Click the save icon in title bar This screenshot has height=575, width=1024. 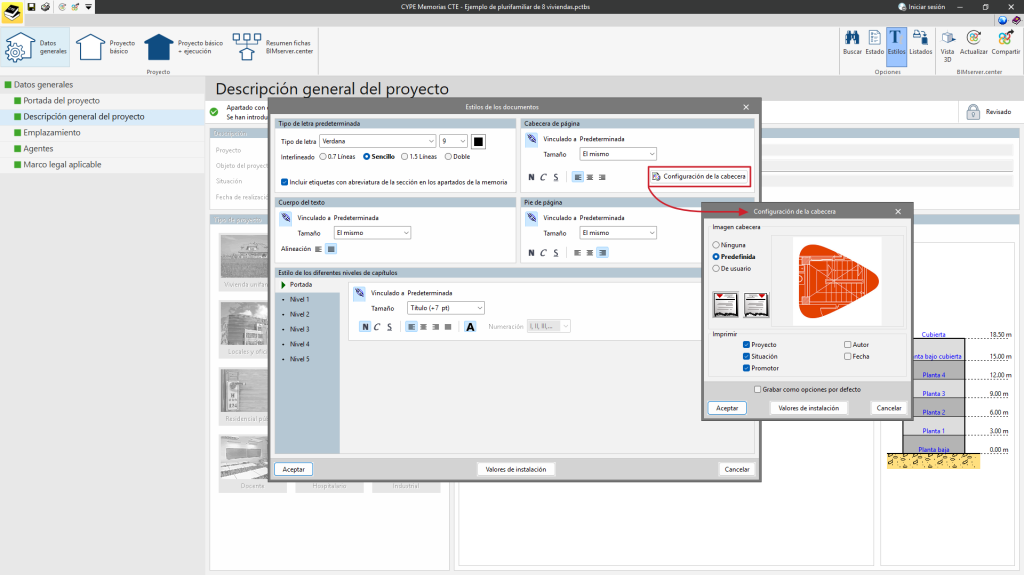click(31, 7)
